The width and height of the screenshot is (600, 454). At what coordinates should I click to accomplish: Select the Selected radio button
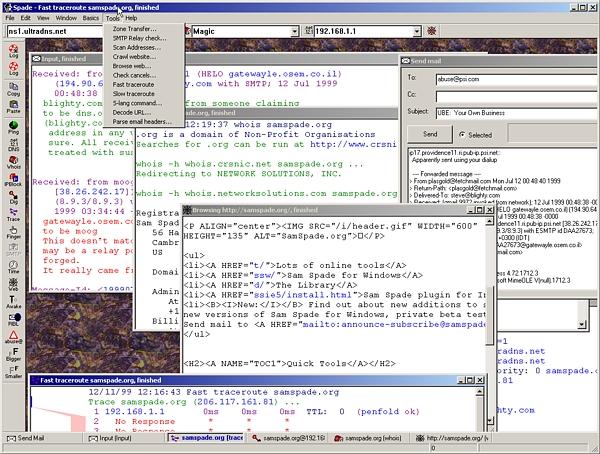[462, 135]
